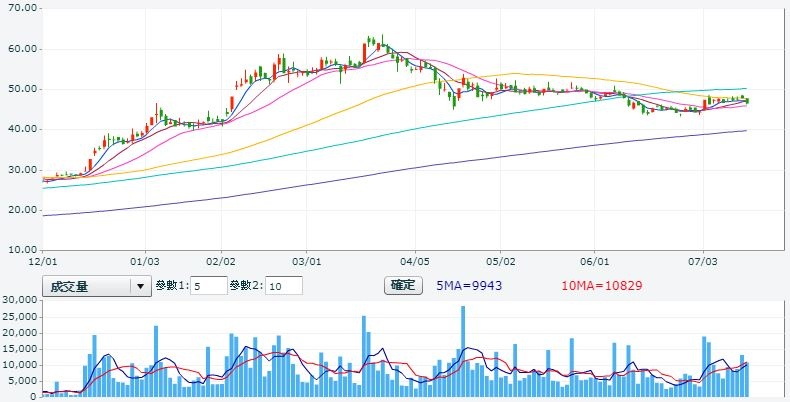Click the 10,000 volume axis label
This screenshot has width=790, height=402.
tap(20, 365)
